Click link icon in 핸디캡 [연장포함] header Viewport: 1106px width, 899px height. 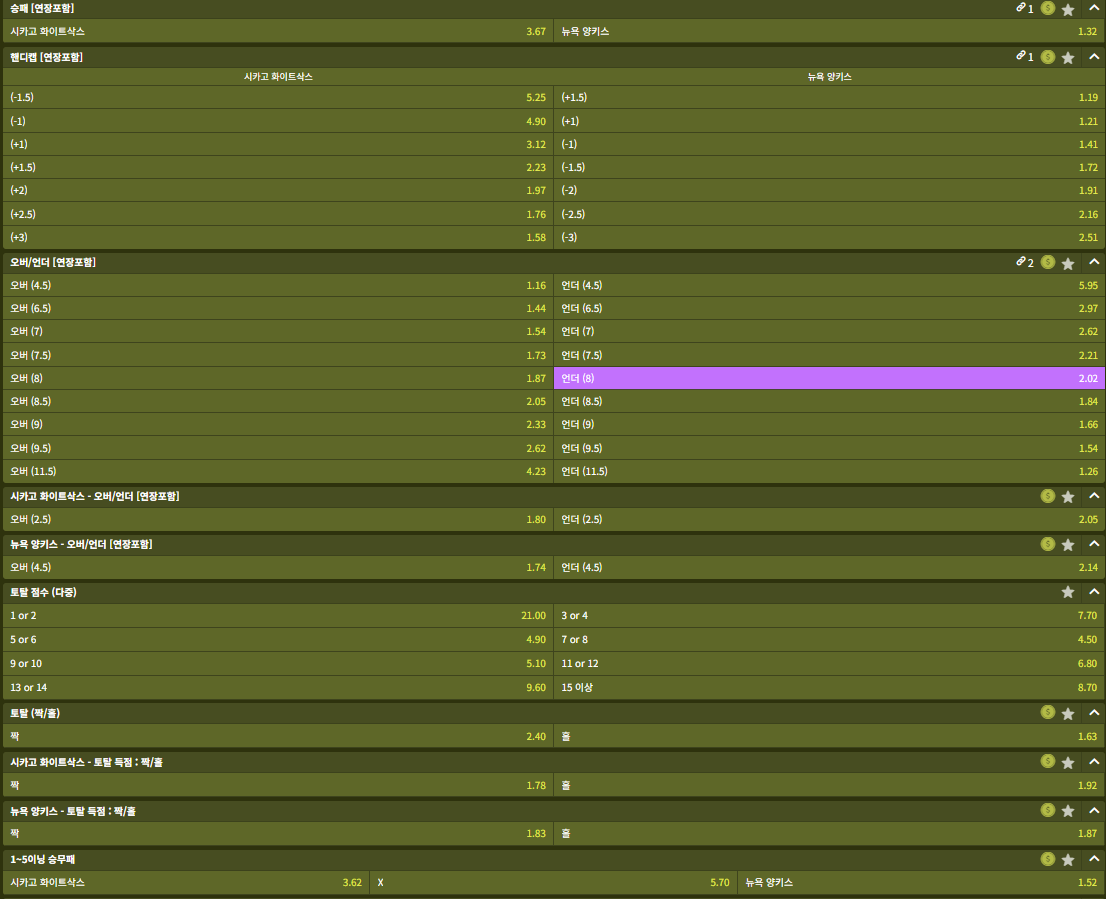point(1021,56)
